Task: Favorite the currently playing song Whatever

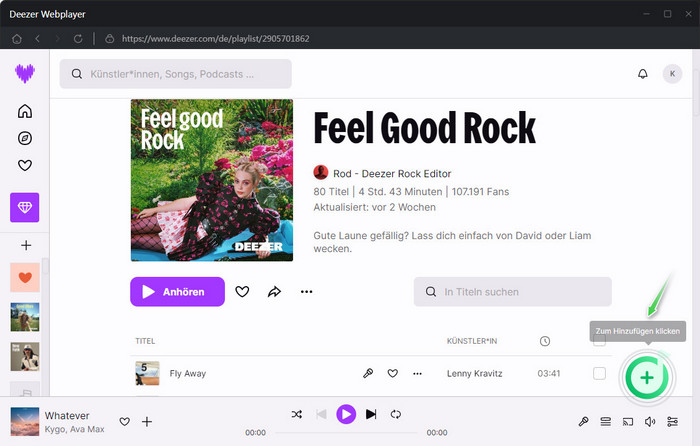Action: pos(125,421)
